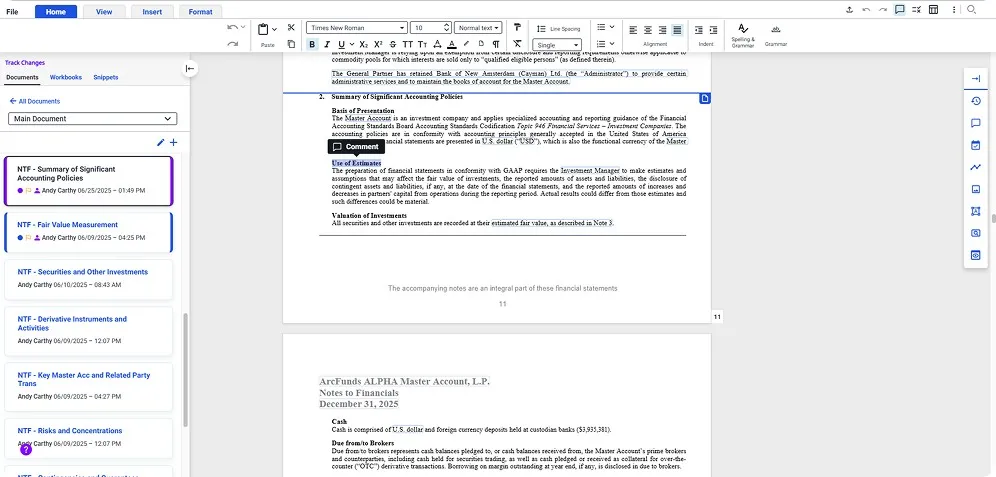Increase paragraph indent
The height and width of the screenshot is (477, 996).
pyautogui.click(x=713, y=30)
